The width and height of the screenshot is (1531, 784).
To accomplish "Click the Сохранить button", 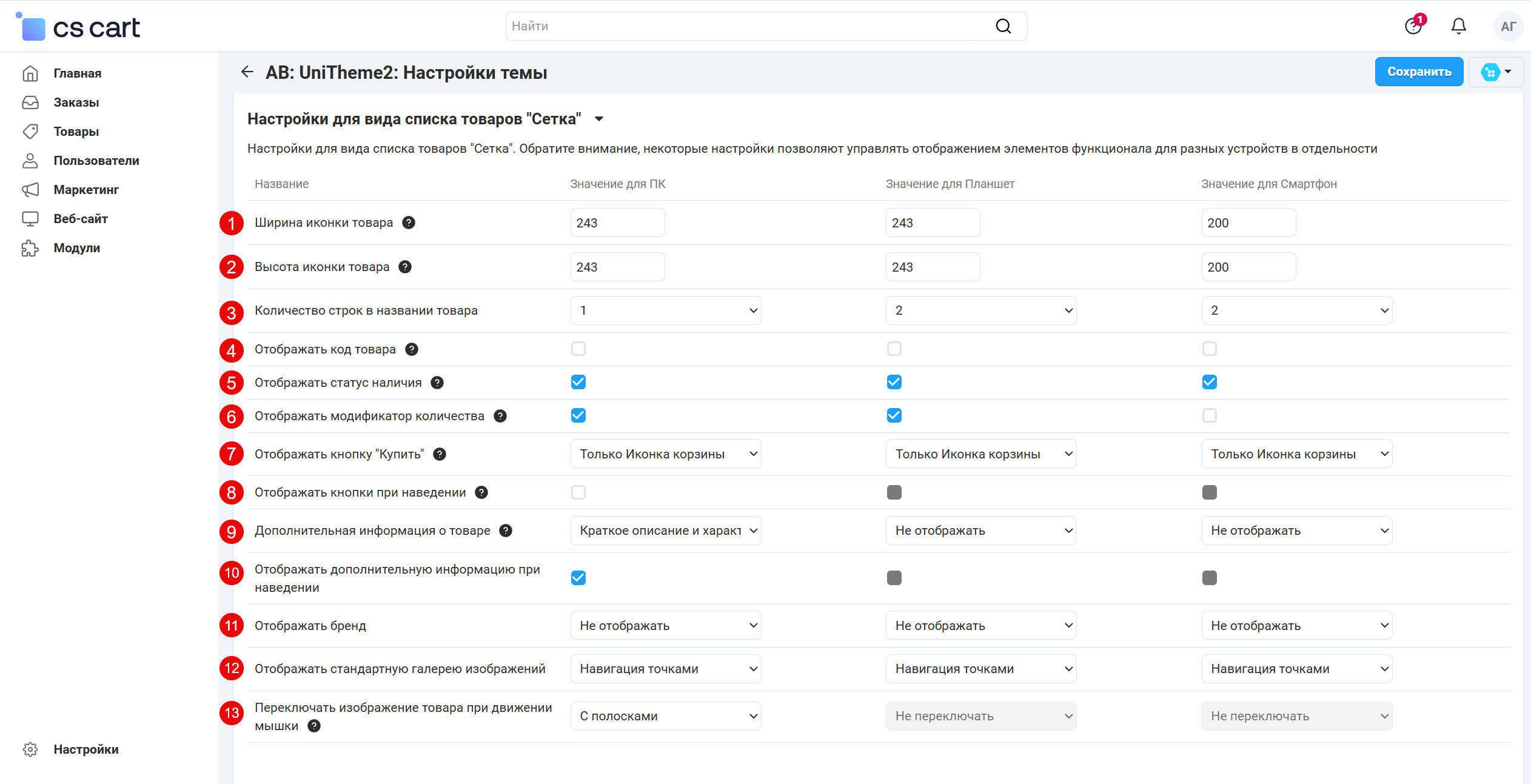I will (x=1418, y=72).
